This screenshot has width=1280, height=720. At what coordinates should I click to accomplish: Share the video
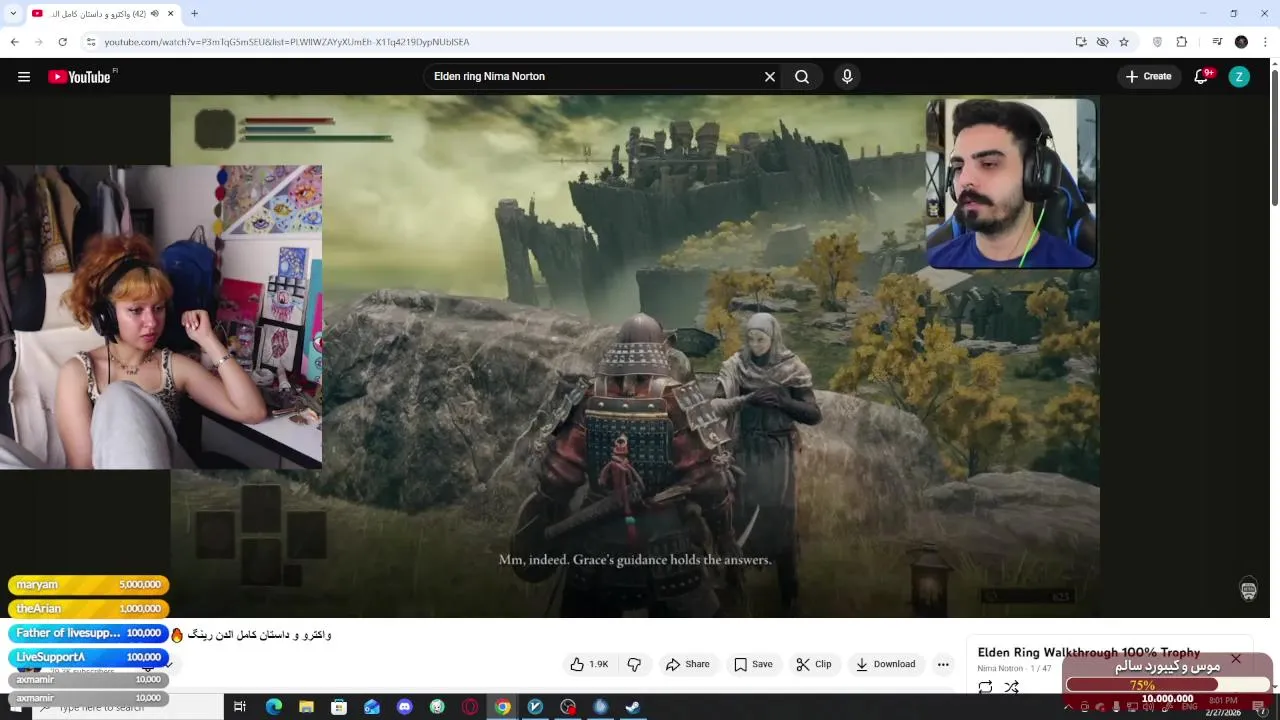pyautogui.click(x=688, y=664)
